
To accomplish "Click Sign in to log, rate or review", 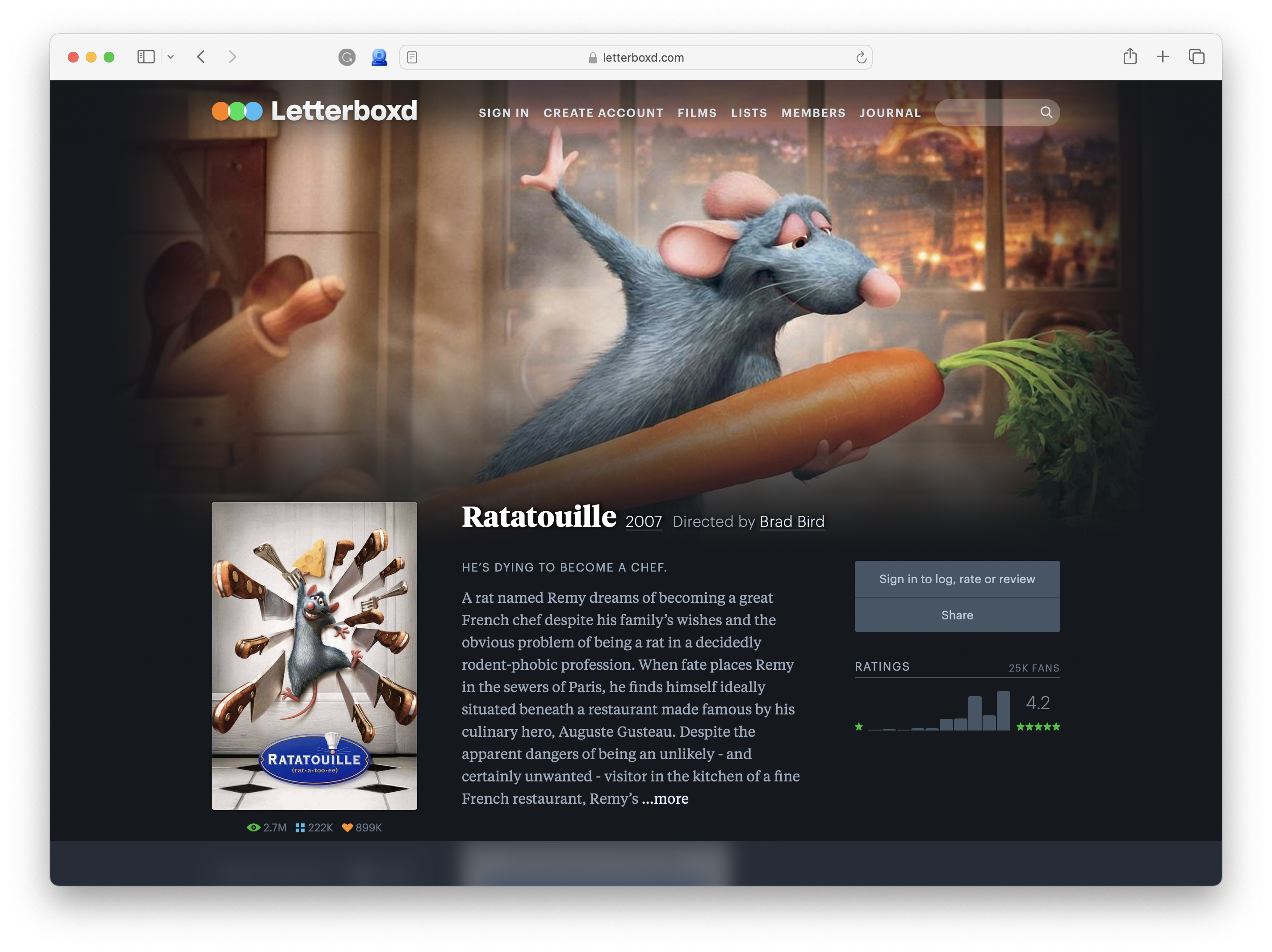I will coord(957,579).
